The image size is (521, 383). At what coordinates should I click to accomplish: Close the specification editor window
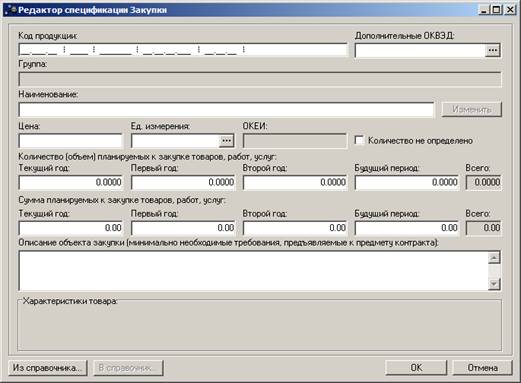(x=510, y=10)
